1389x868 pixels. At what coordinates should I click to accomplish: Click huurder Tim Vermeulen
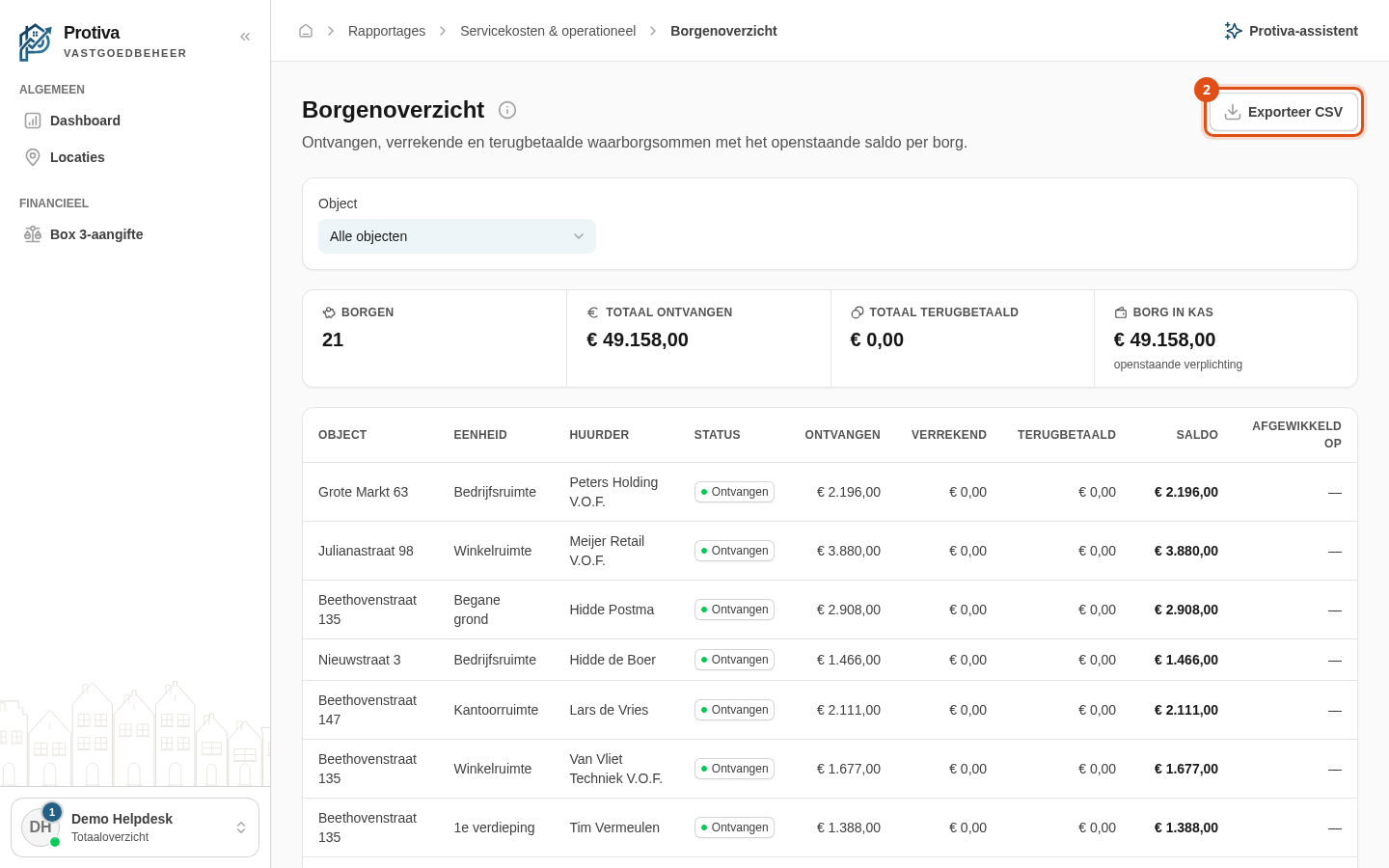point(614,827)
